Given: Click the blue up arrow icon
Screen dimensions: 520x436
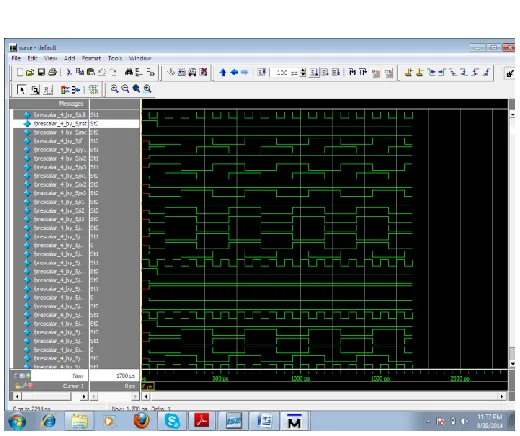Looking at the screenshot, I should [x=223, y=72].
